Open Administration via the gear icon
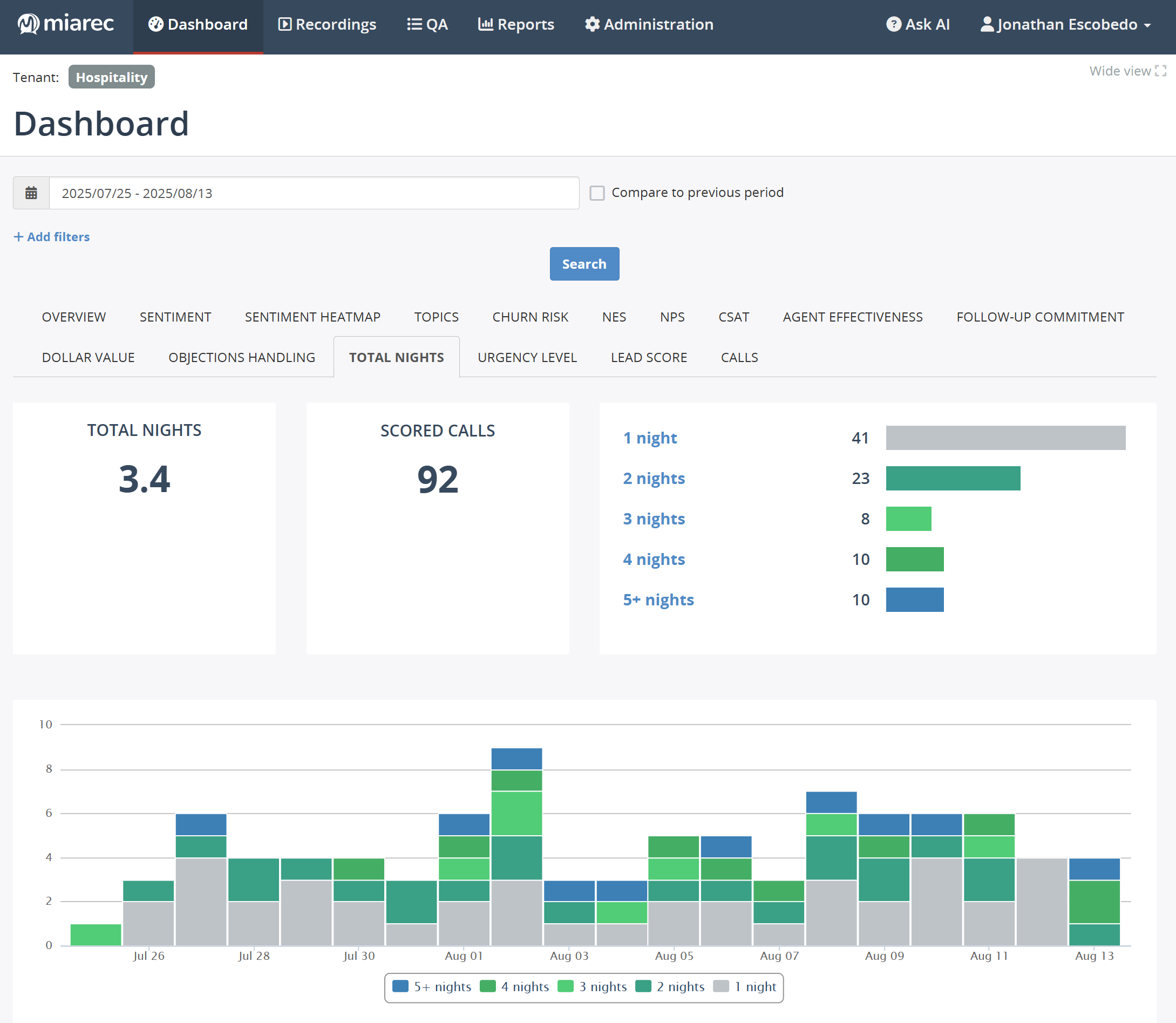Image resolution: width=1176 pixels, height=1023 pixels. [x=592, y=24]
